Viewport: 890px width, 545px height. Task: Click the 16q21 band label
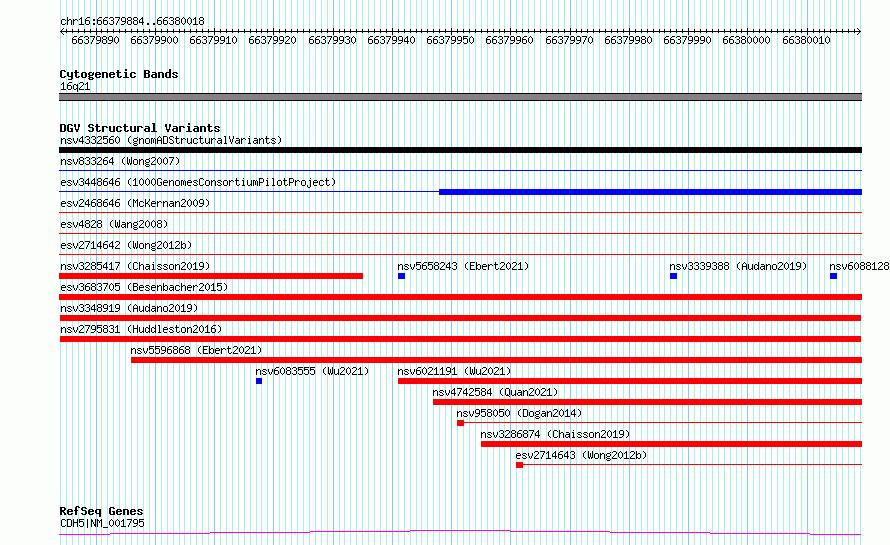click(x=75, y=86)
